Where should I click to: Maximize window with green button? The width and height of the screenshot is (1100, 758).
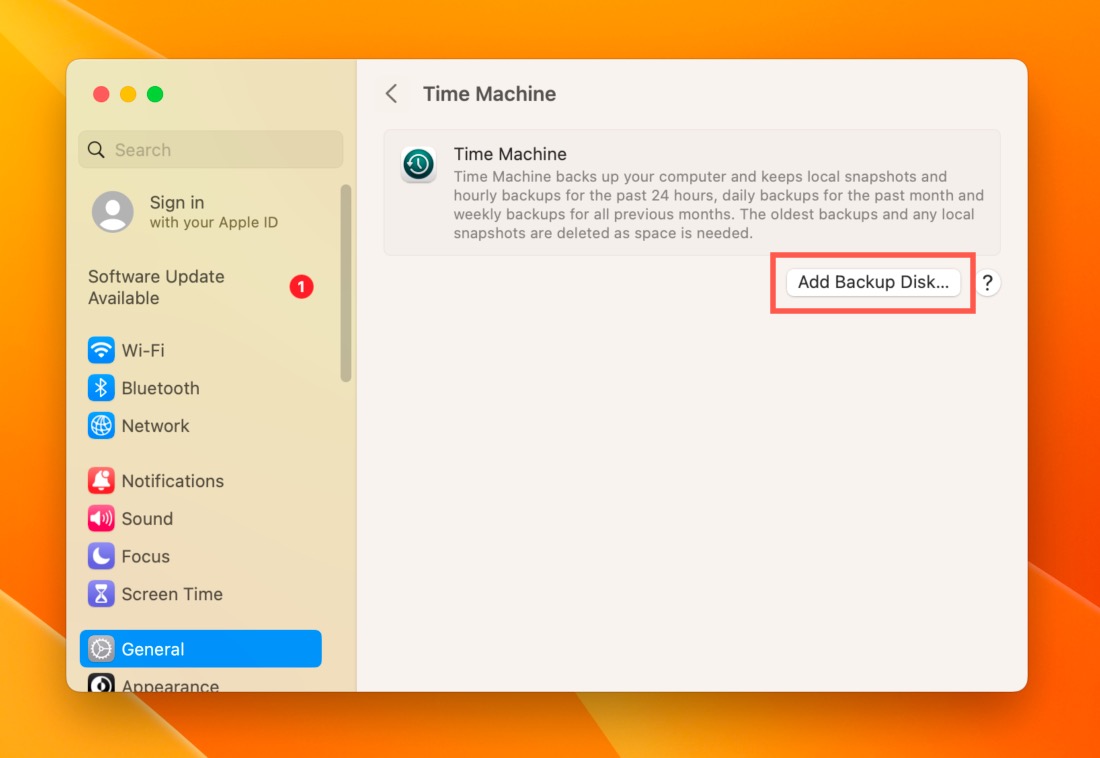tap(155, 94)
